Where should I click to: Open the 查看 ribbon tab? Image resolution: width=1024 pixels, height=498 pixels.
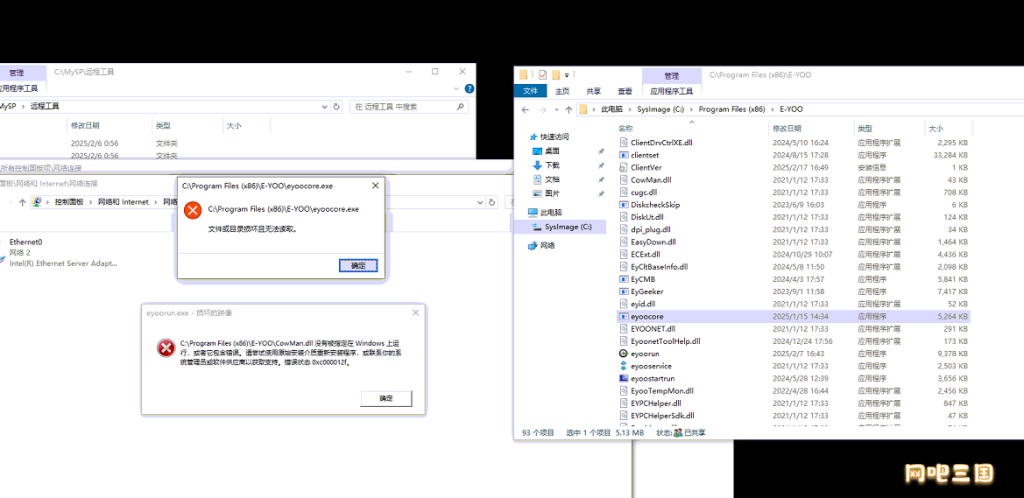coord(625,91)
